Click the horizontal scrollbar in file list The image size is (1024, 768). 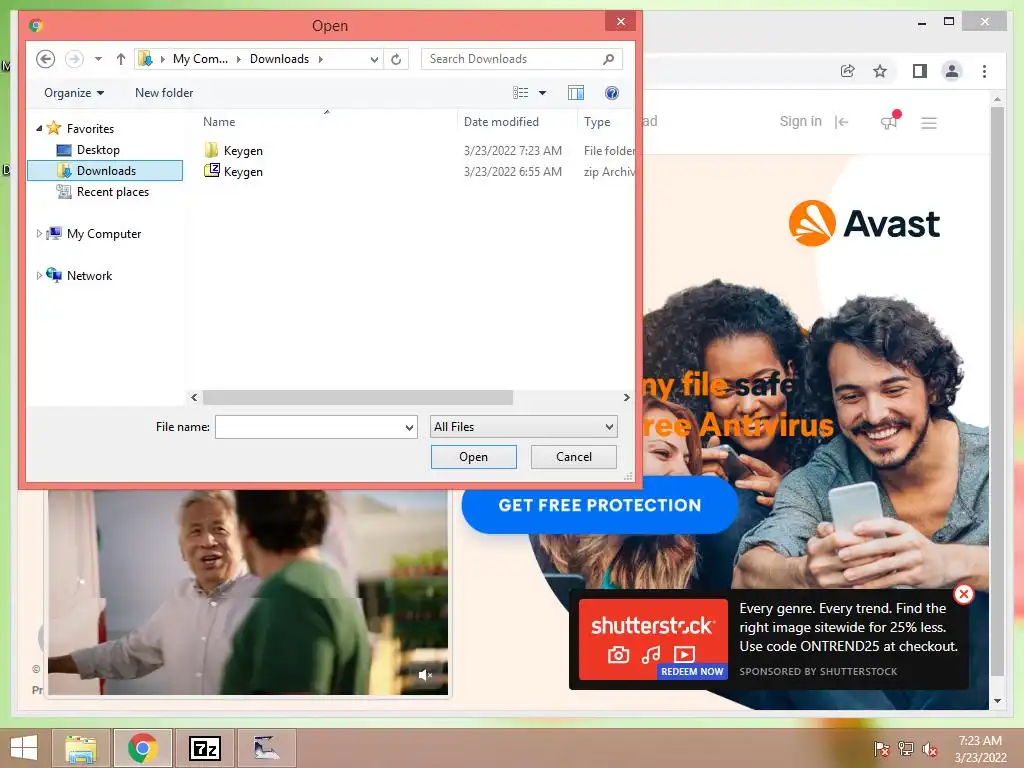357,397
